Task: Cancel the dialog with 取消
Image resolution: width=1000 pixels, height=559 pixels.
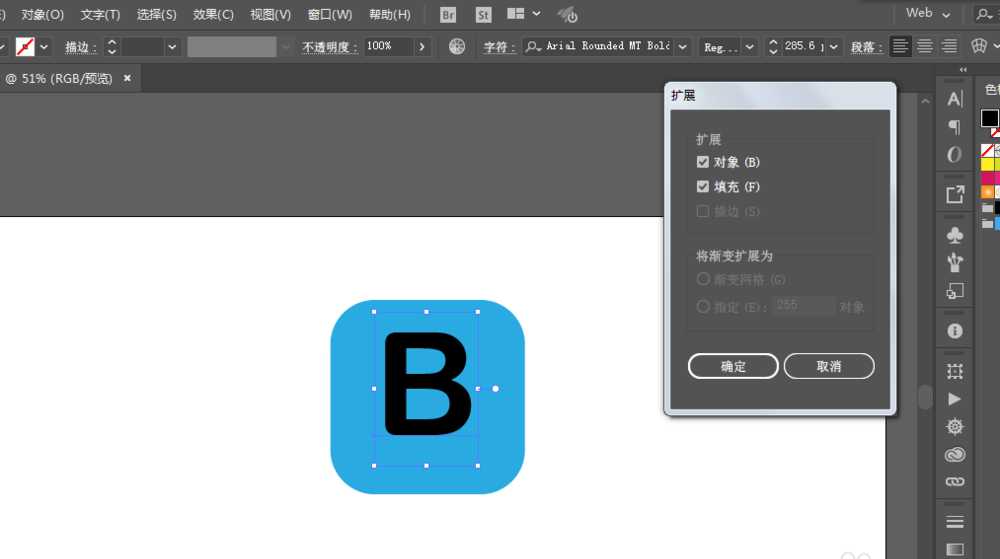Action: pos(828,367)
